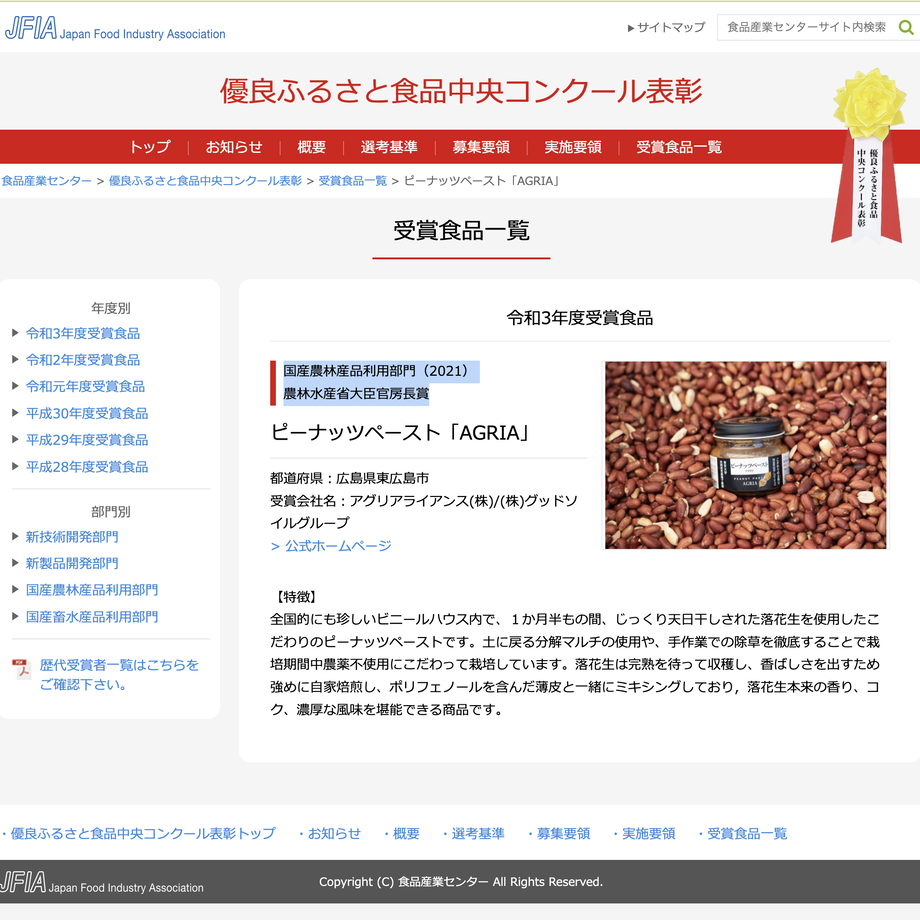Open the サイトマップ link

point(667,27)
